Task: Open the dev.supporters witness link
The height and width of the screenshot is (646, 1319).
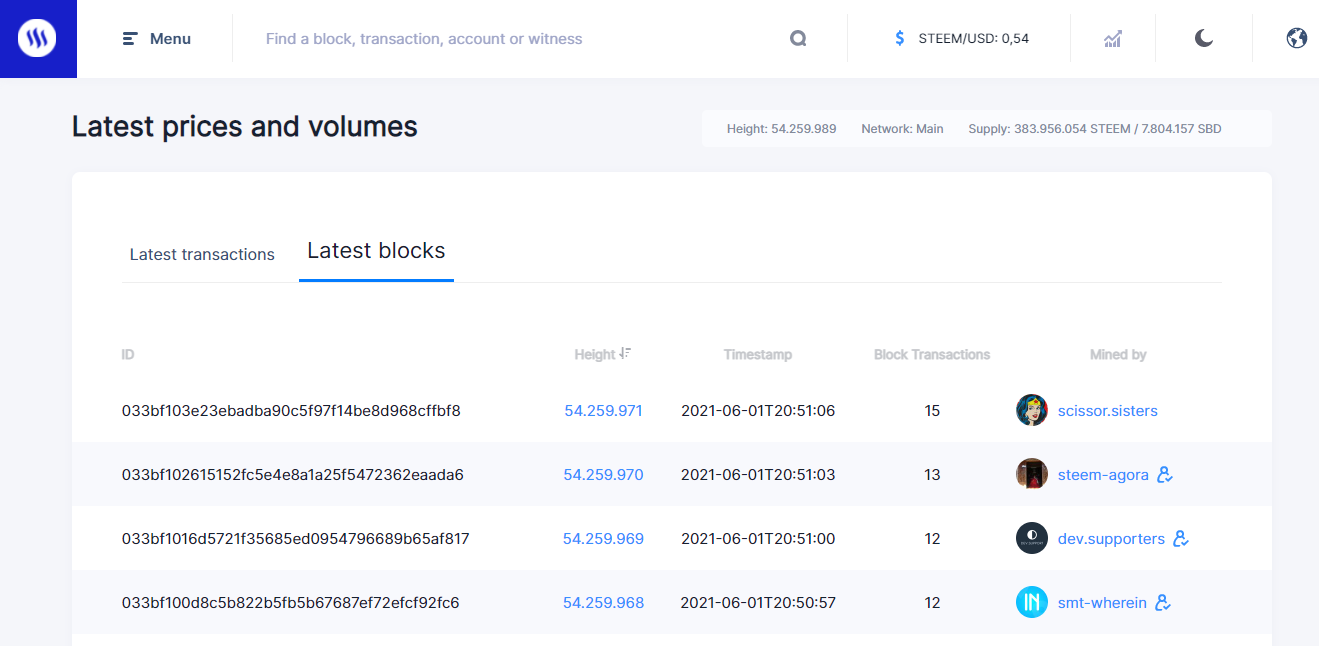Action: [1111, 539]
